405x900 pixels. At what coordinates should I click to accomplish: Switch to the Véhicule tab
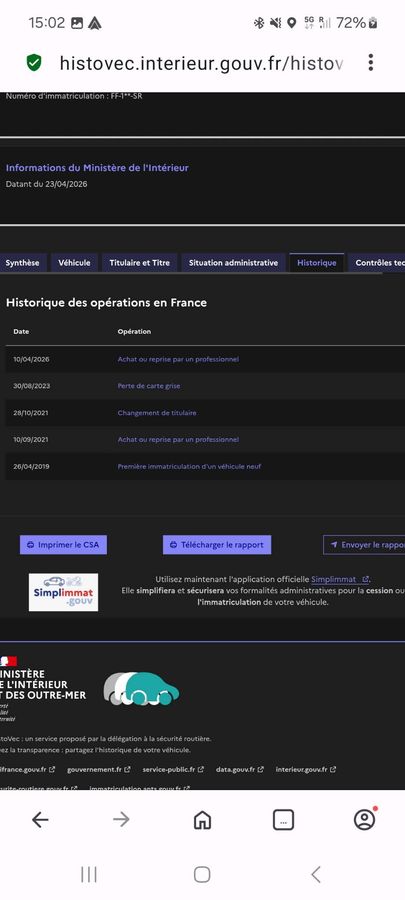click(74, 263)
